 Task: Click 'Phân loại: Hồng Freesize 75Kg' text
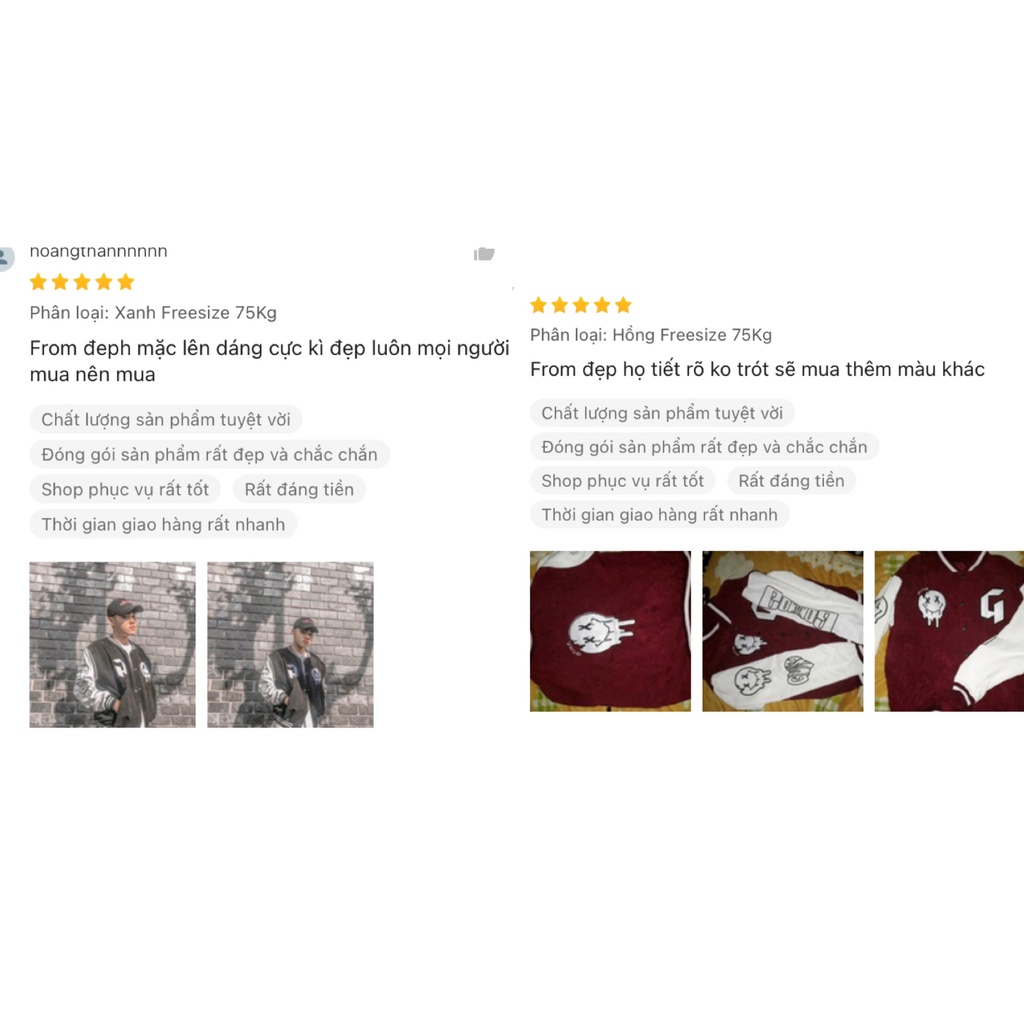coord(651,335)
